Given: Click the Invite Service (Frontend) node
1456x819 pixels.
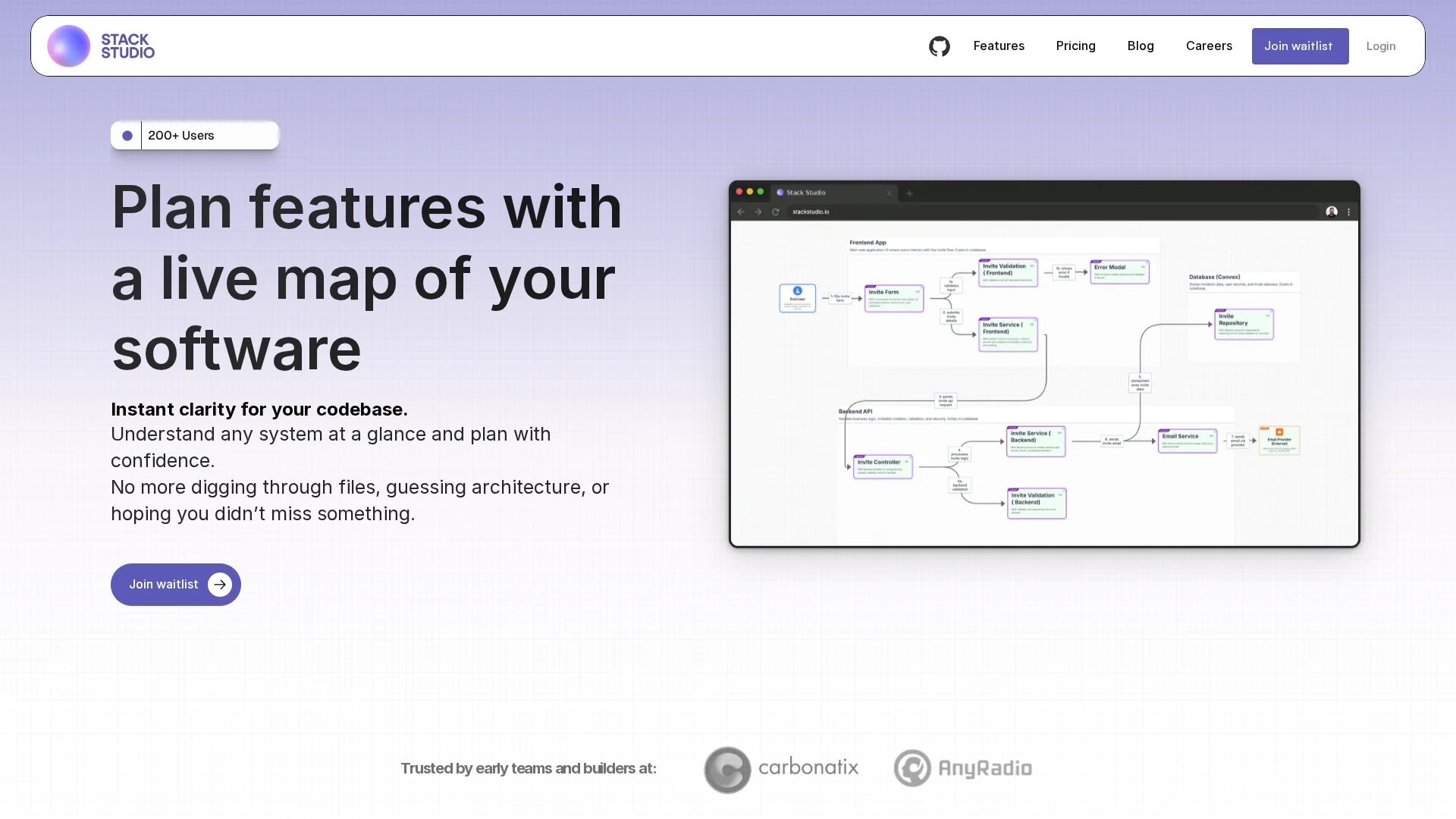Looking at the screenshot, I should click(x=1008, y=335).
